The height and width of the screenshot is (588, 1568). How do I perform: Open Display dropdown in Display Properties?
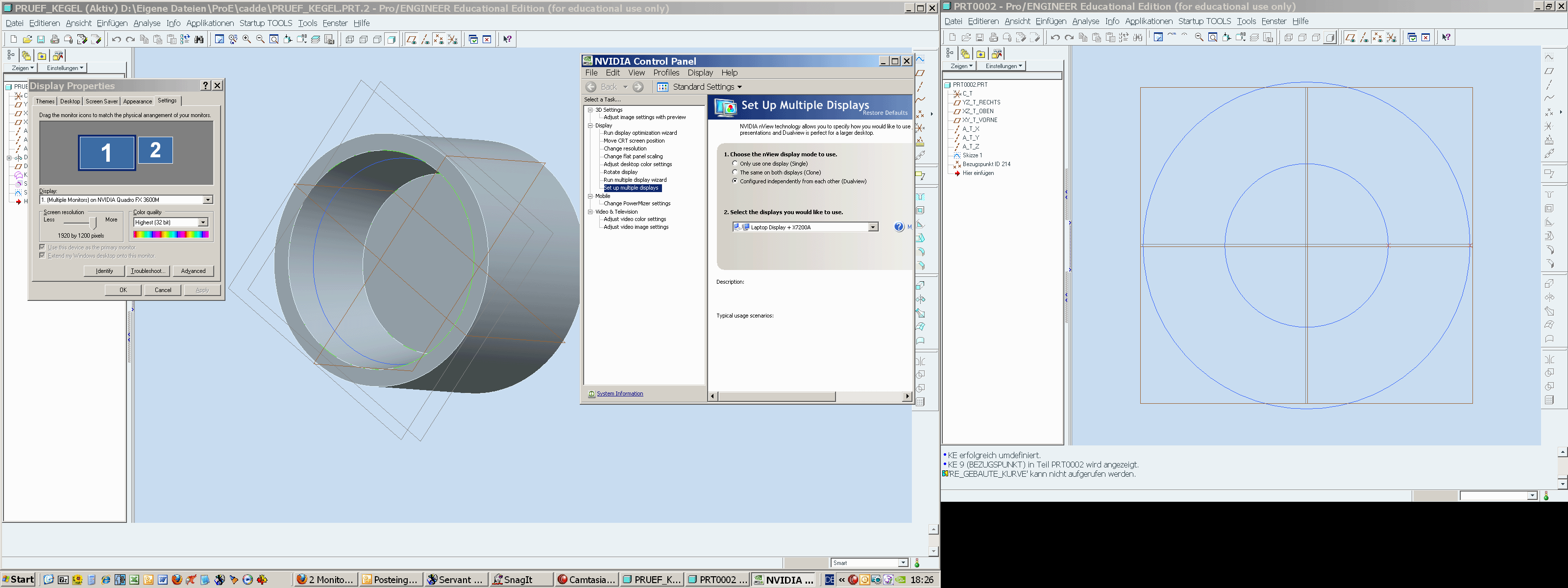[x=208, y=199]
